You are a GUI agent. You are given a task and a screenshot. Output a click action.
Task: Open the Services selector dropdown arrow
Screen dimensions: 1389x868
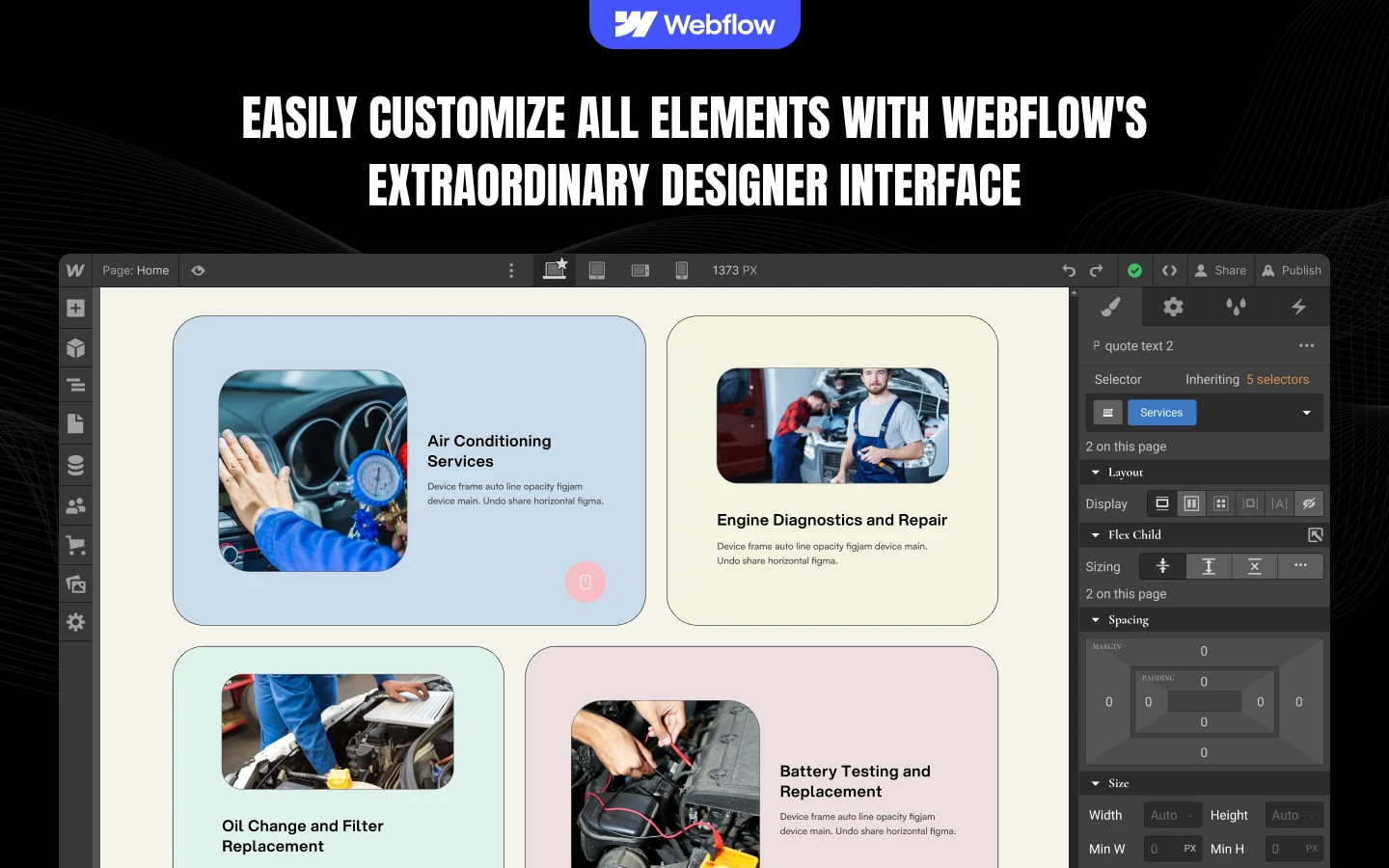[1307, 413]
